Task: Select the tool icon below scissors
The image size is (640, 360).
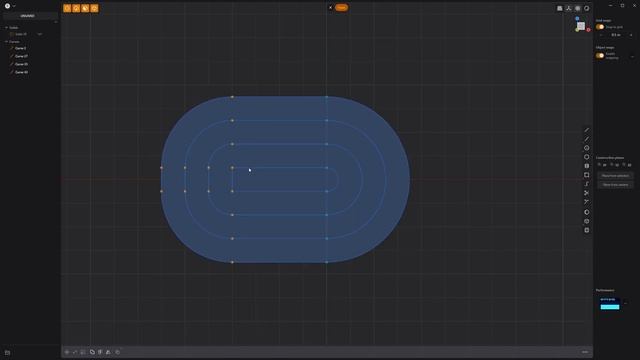Action: pyautogui.click(x=587, y=202)
